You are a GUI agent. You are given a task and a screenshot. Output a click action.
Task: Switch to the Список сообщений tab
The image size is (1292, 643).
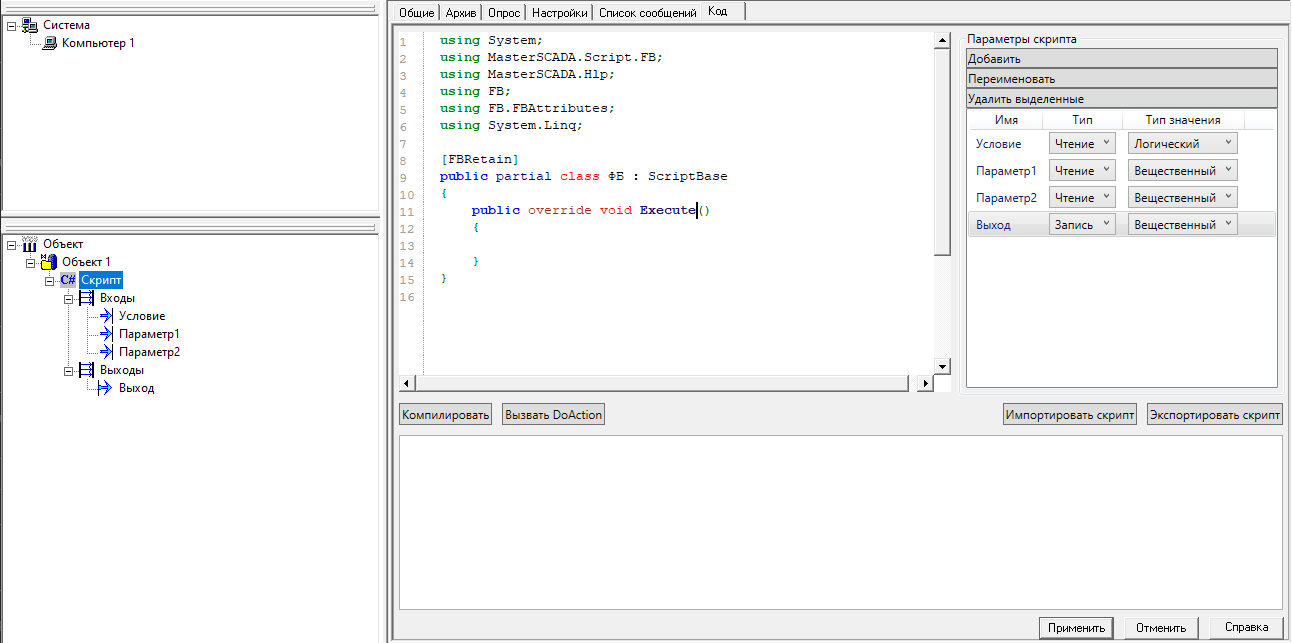[x=647, y=13]
